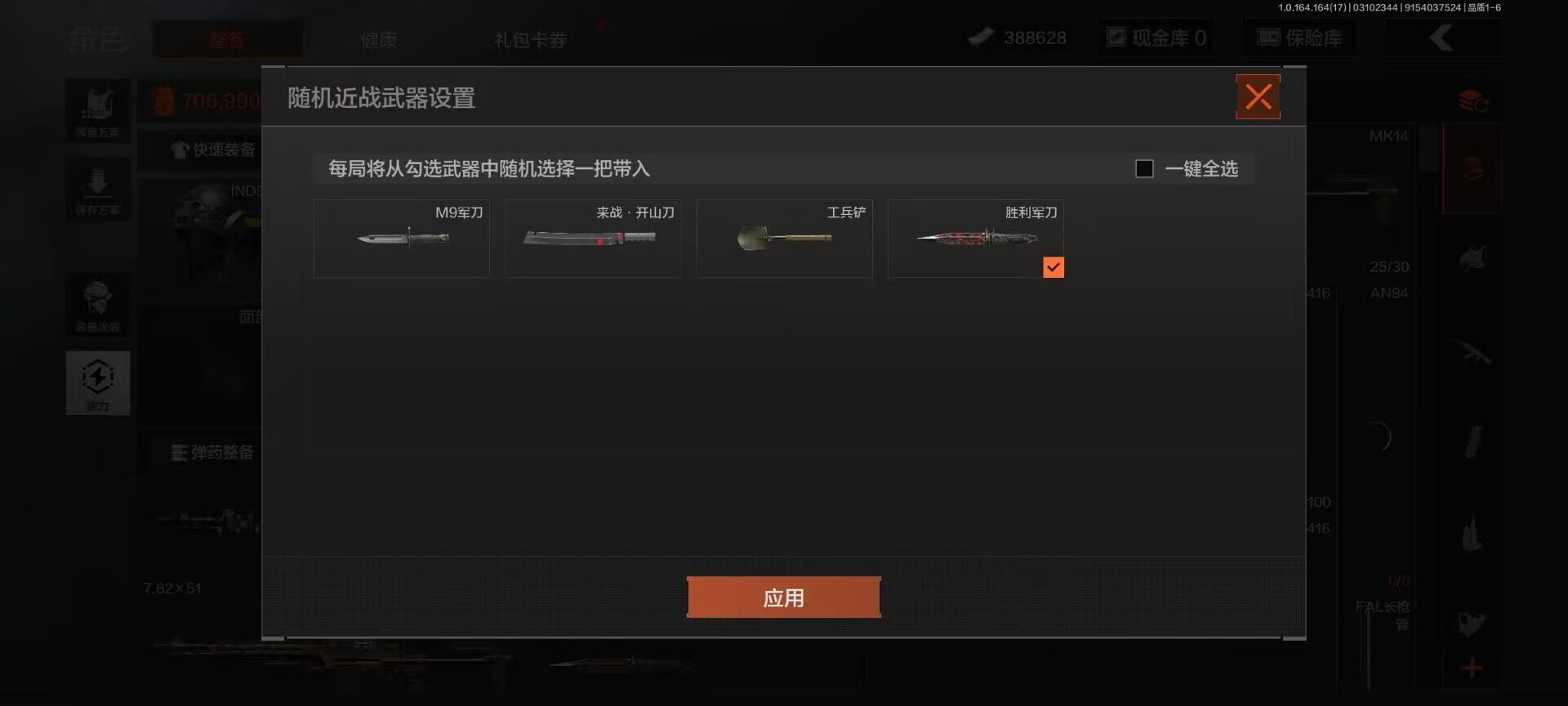Open the 礼包卡券 tab
Screen dimensions: 1568x706
pos(530,39)
